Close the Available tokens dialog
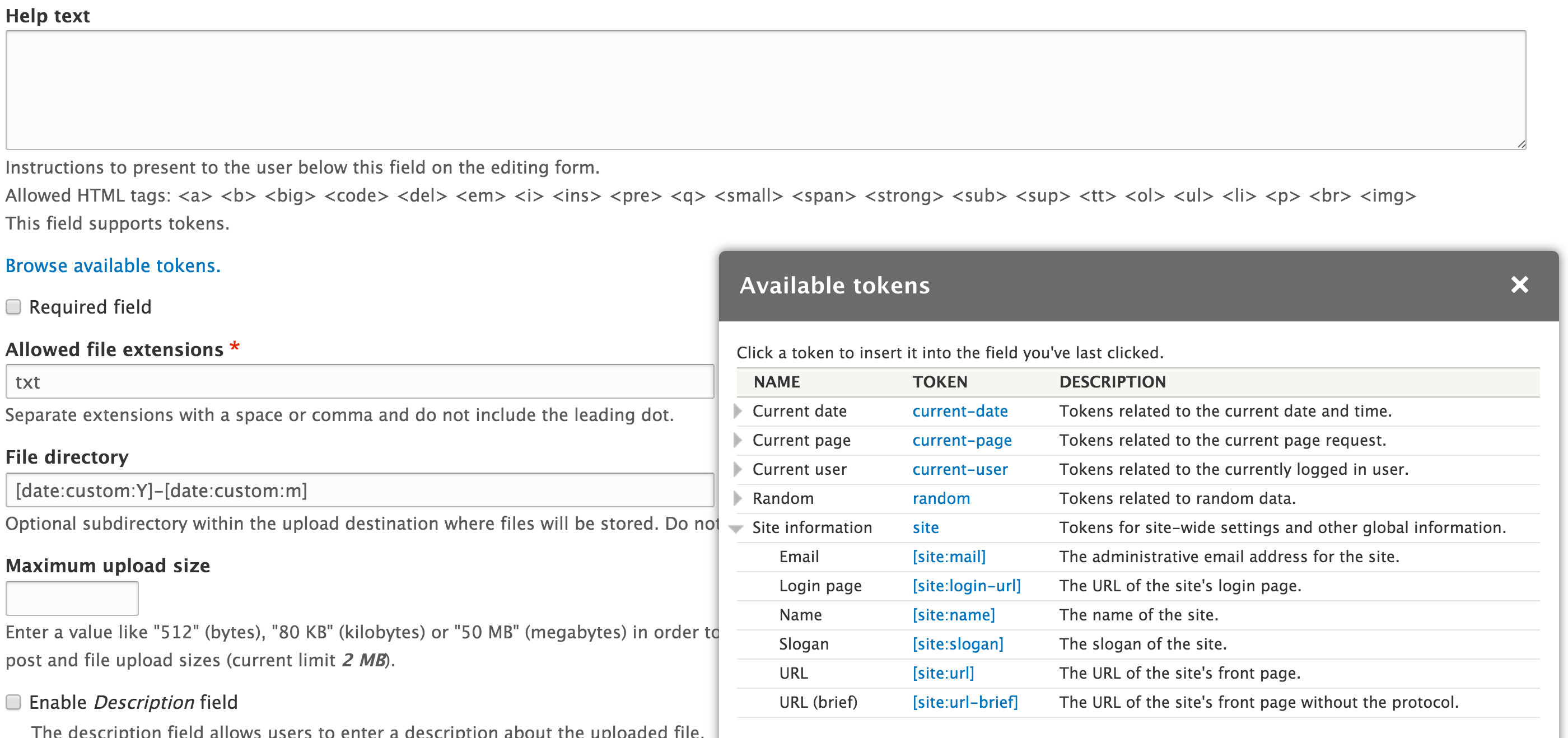The width and height of the screenshot is (1568, 738). [x=1519, y=285]
